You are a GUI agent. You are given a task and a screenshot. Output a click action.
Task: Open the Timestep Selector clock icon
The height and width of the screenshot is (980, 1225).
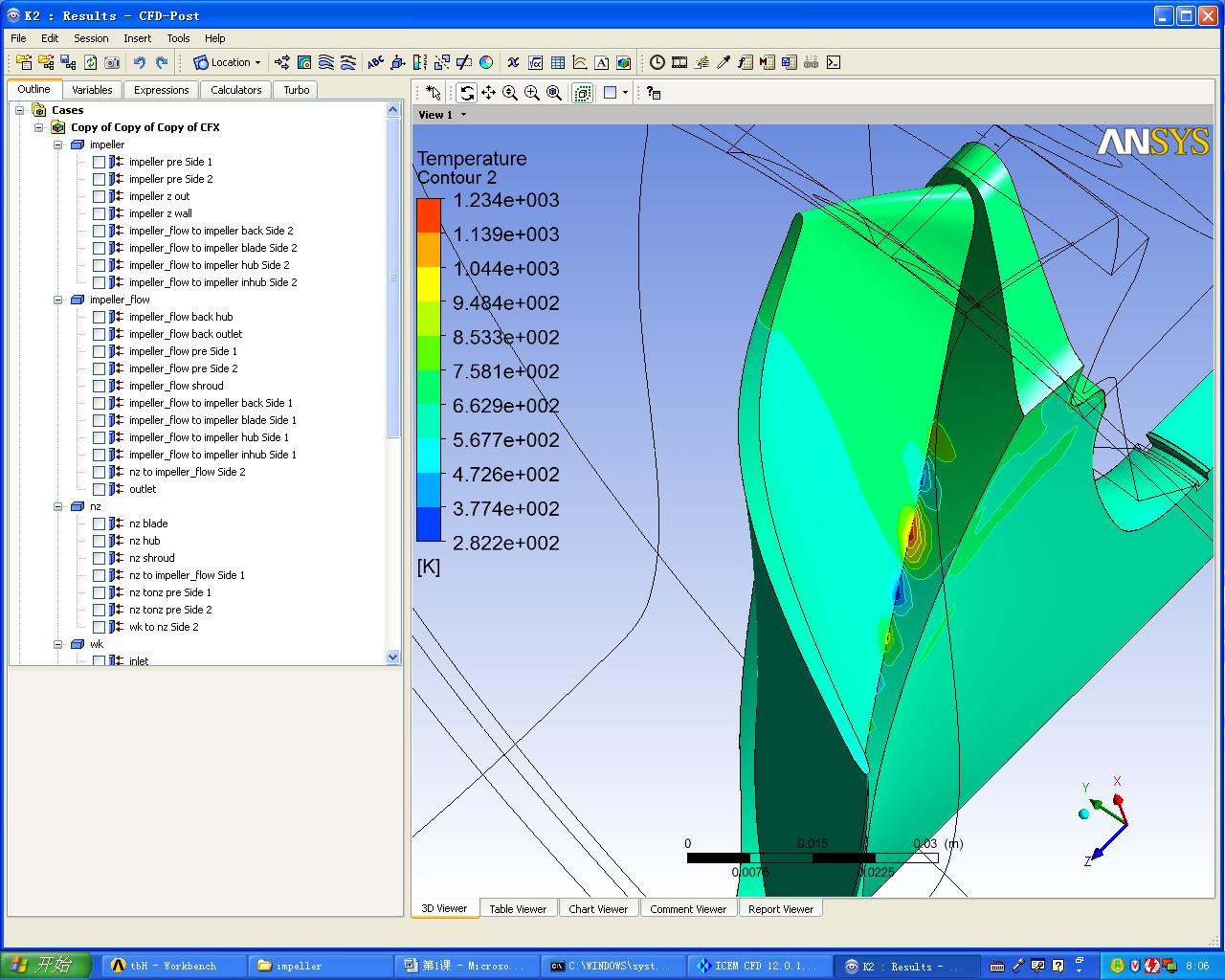point(657,62)
